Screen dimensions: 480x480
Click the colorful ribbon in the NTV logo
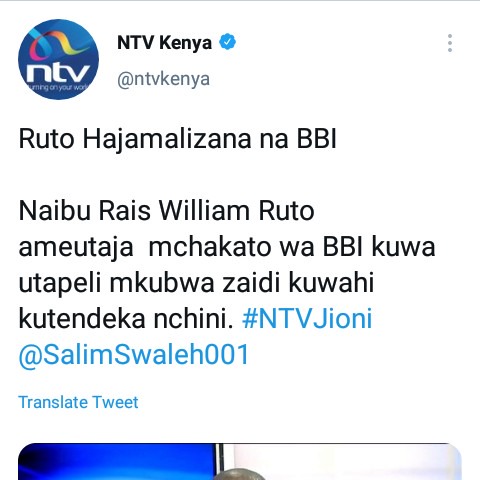coord(60,45)
